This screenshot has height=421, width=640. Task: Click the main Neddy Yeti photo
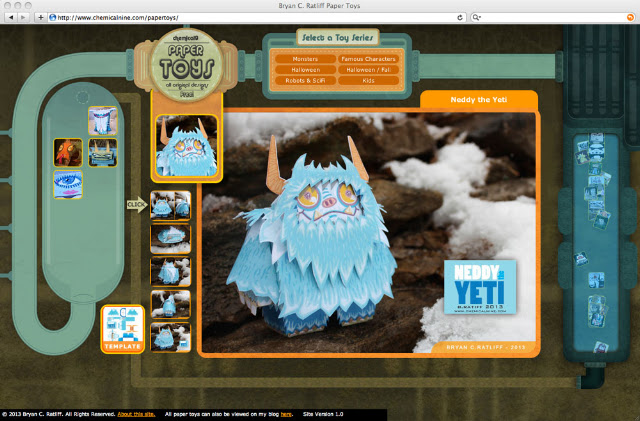pos(369,233)
